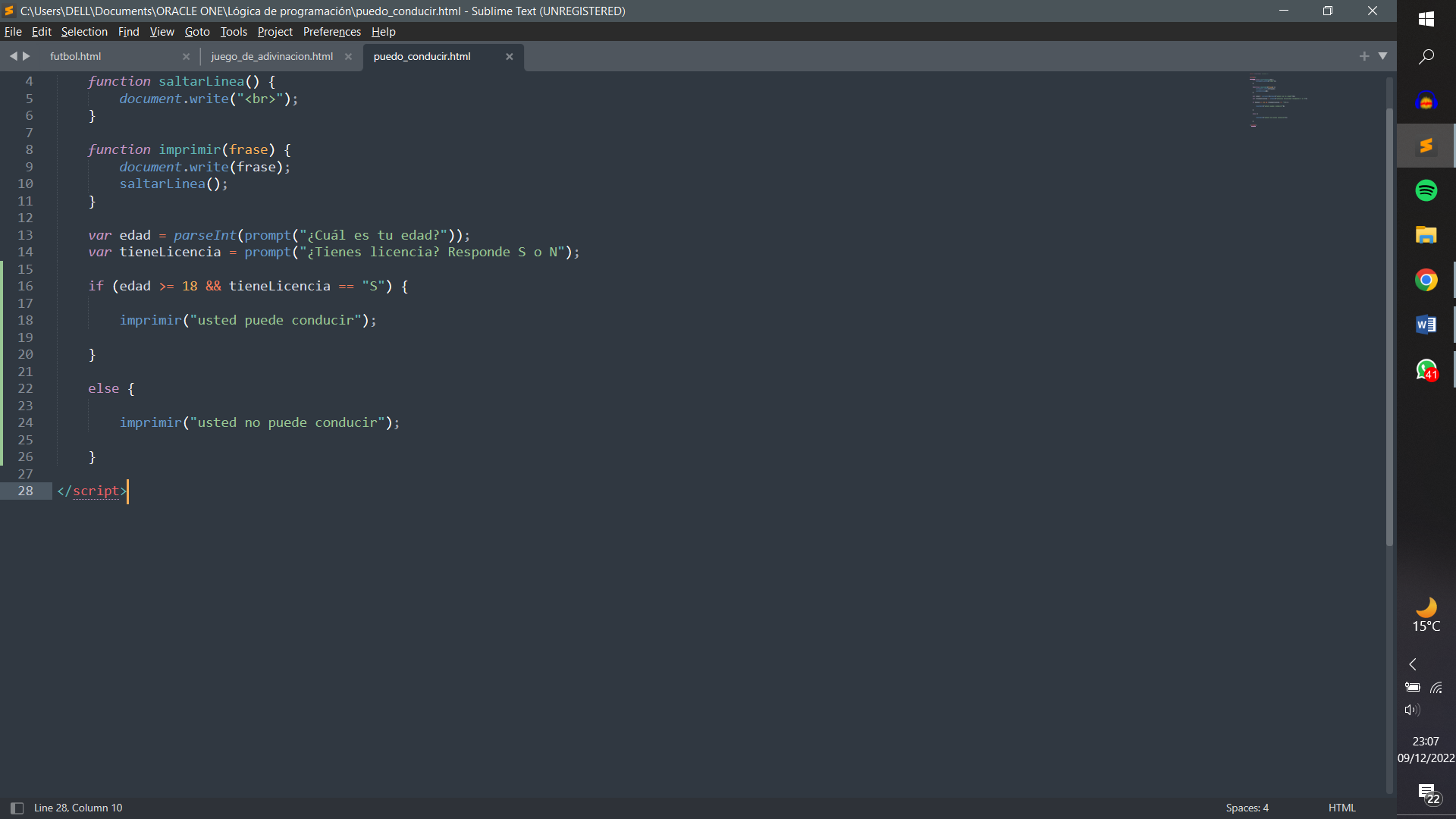The height and width of the screenshot is (819, 1456).
Task: Open WhatsApp from the taskbar
Action: coord(1426,369)
